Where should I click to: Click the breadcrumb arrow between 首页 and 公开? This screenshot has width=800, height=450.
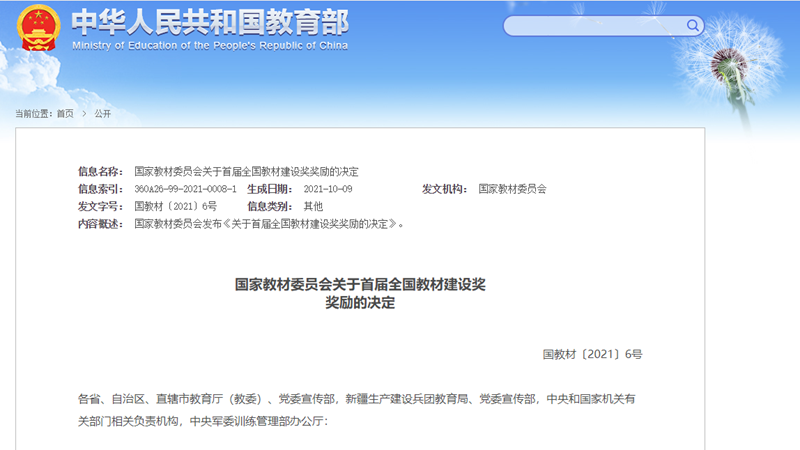pyautogui.click(x=84, y=113)
